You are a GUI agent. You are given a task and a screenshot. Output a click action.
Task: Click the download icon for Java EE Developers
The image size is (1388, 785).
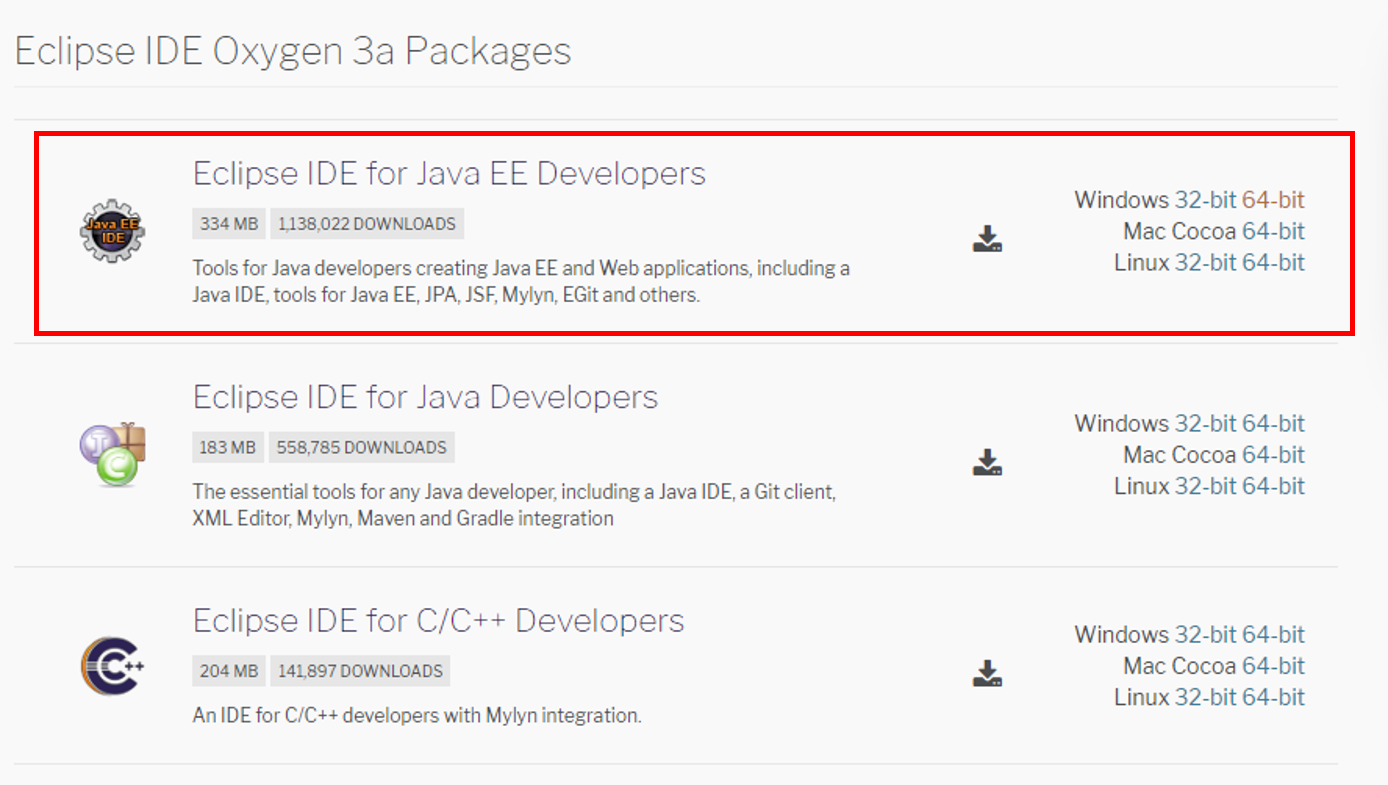987,238
